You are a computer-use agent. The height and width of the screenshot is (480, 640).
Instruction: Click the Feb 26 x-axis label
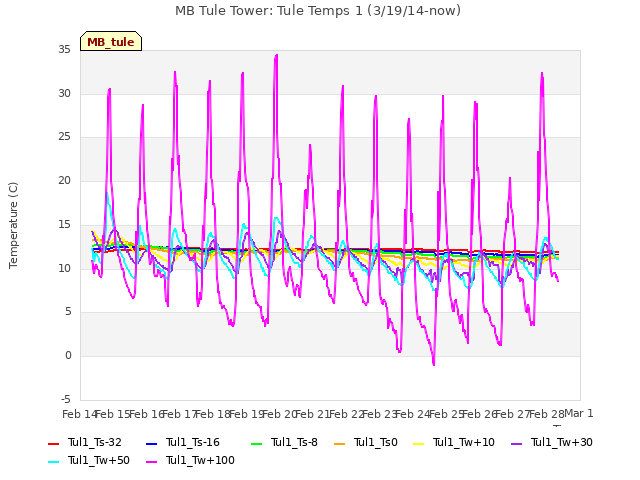pyautogui.click(x=480, y=414)
